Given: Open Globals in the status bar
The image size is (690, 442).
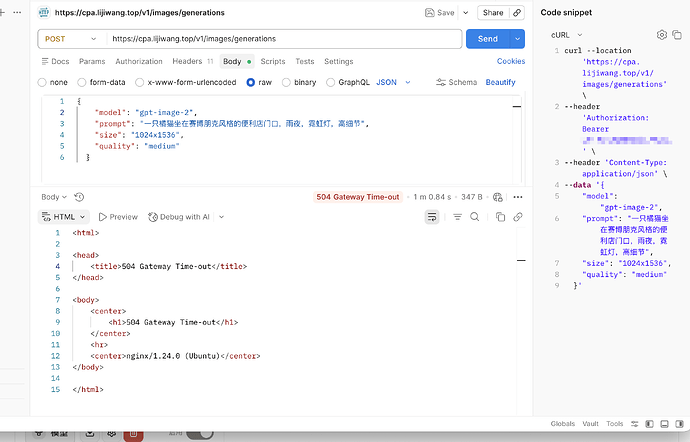Looking at the screenshot, I should pyautogui.click(x=562, y=424).
